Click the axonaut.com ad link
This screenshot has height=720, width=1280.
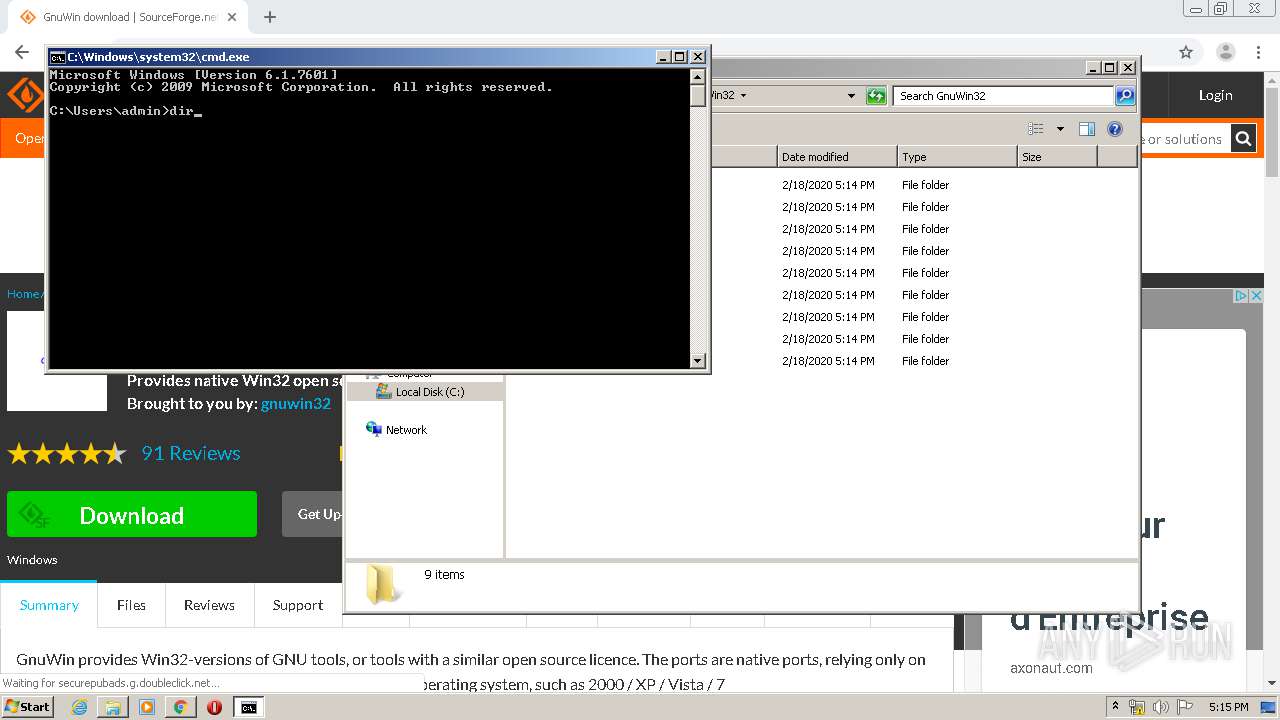click(x=1051, y=668)
